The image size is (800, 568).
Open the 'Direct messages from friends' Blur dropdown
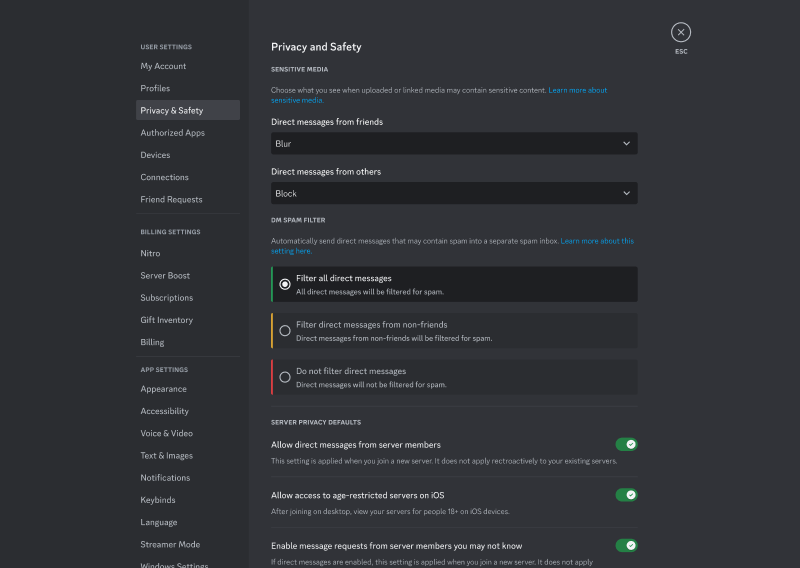click(454, 143)
